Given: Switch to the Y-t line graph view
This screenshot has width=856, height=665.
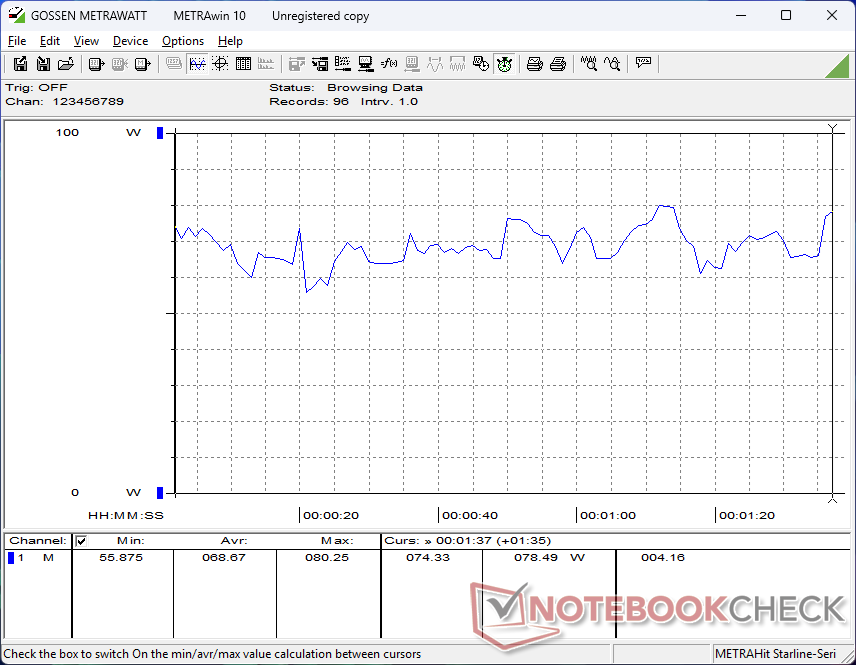Looking at the screenshot, I should (x=197, y=64).
